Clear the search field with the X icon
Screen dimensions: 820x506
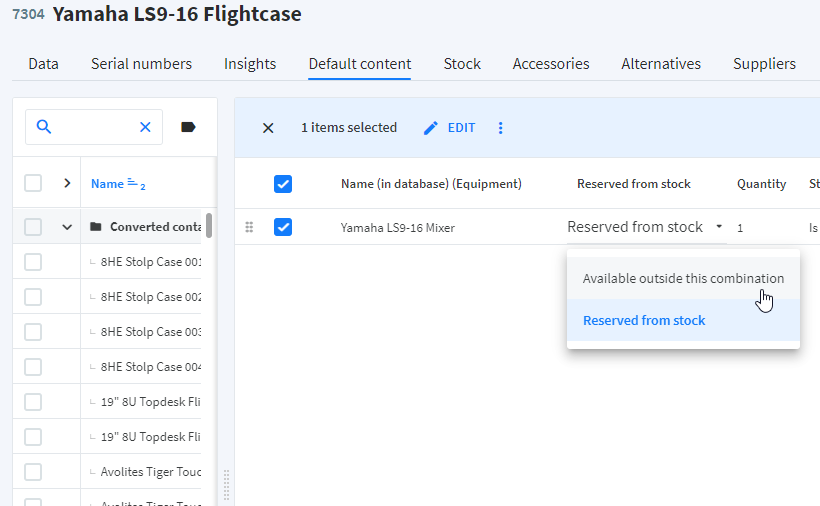[145, 126]
